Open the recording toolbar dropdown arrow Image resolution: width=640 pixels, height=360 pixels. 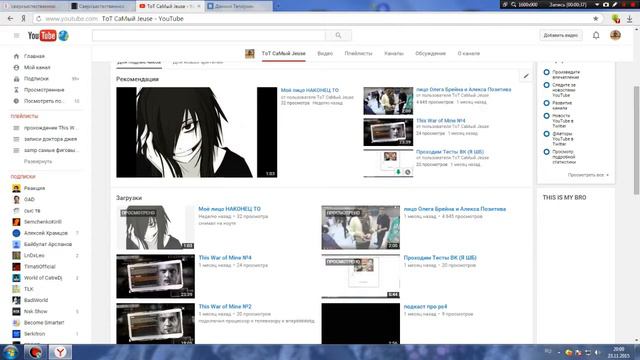597,4
